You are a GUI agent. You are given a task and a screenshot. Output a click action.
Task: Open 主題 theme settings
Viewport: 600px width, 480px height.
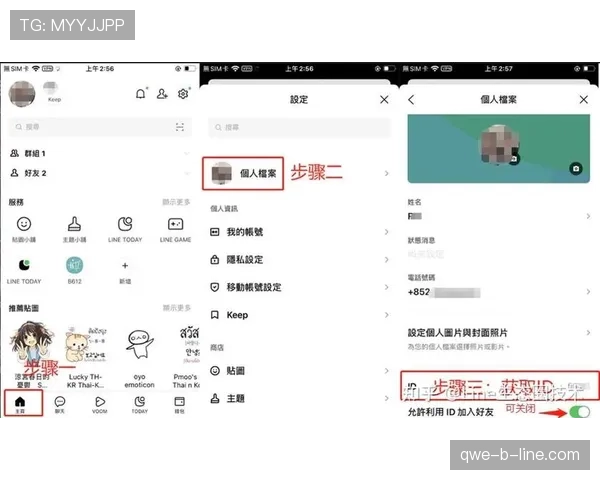[300, 398]
